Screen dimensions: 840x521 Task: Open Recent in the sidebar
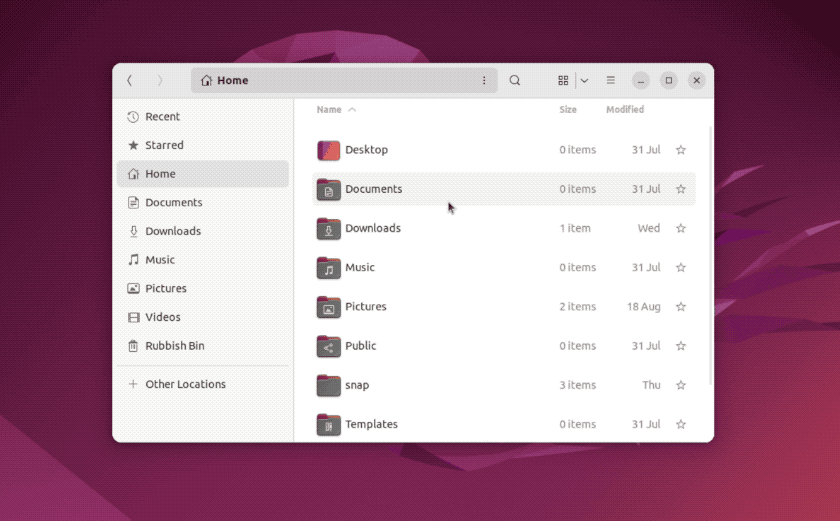click(x=202, y=117)
